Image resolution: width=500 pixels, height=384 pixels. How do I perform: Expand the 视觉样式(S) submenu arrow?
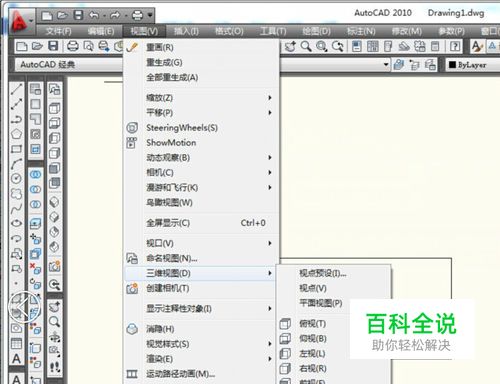click(270, 344)
